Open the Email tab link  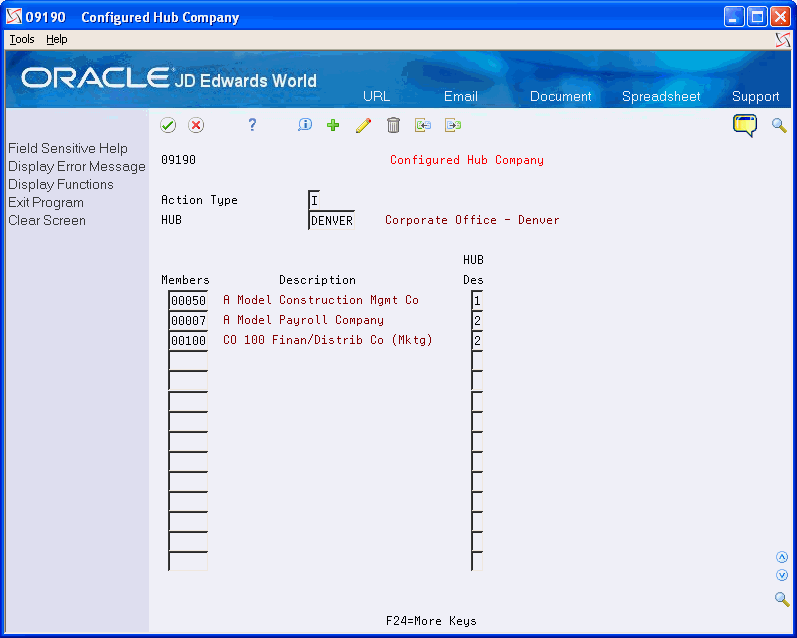pos(461,96)
